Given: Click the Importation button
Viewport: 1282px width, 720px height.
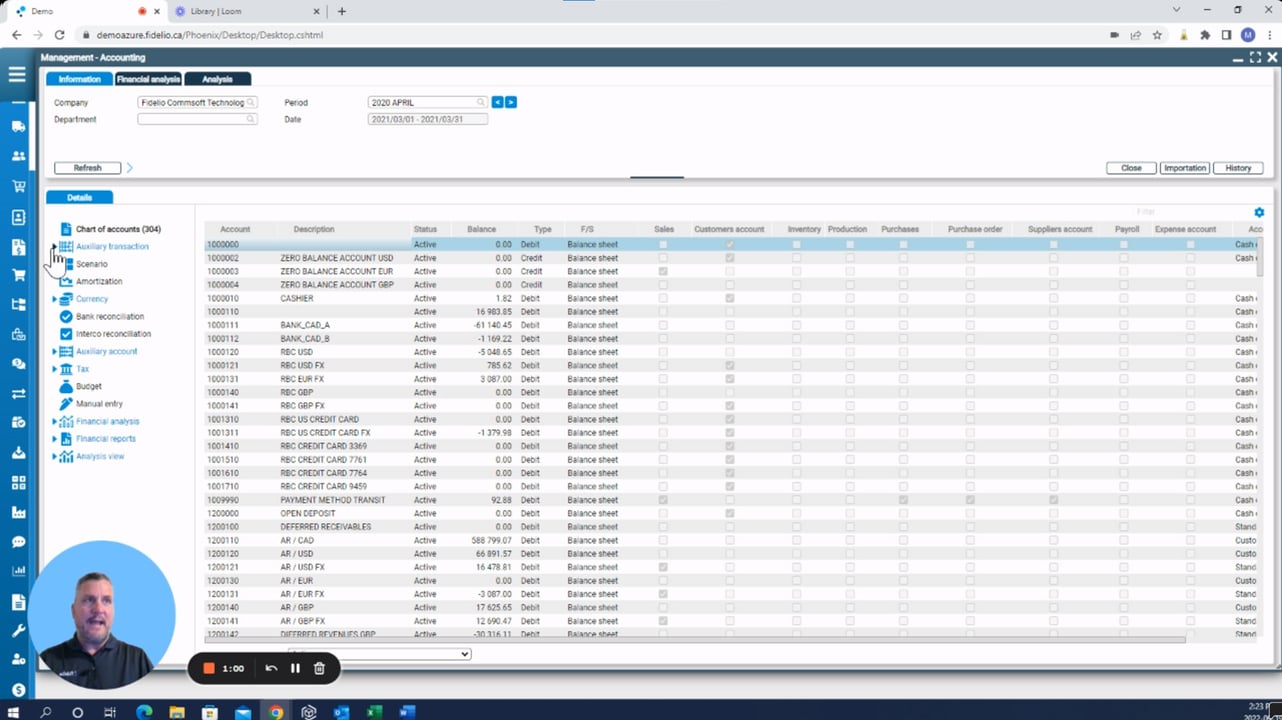Looking at the screenshot, I should click(x=1185, y=168).
